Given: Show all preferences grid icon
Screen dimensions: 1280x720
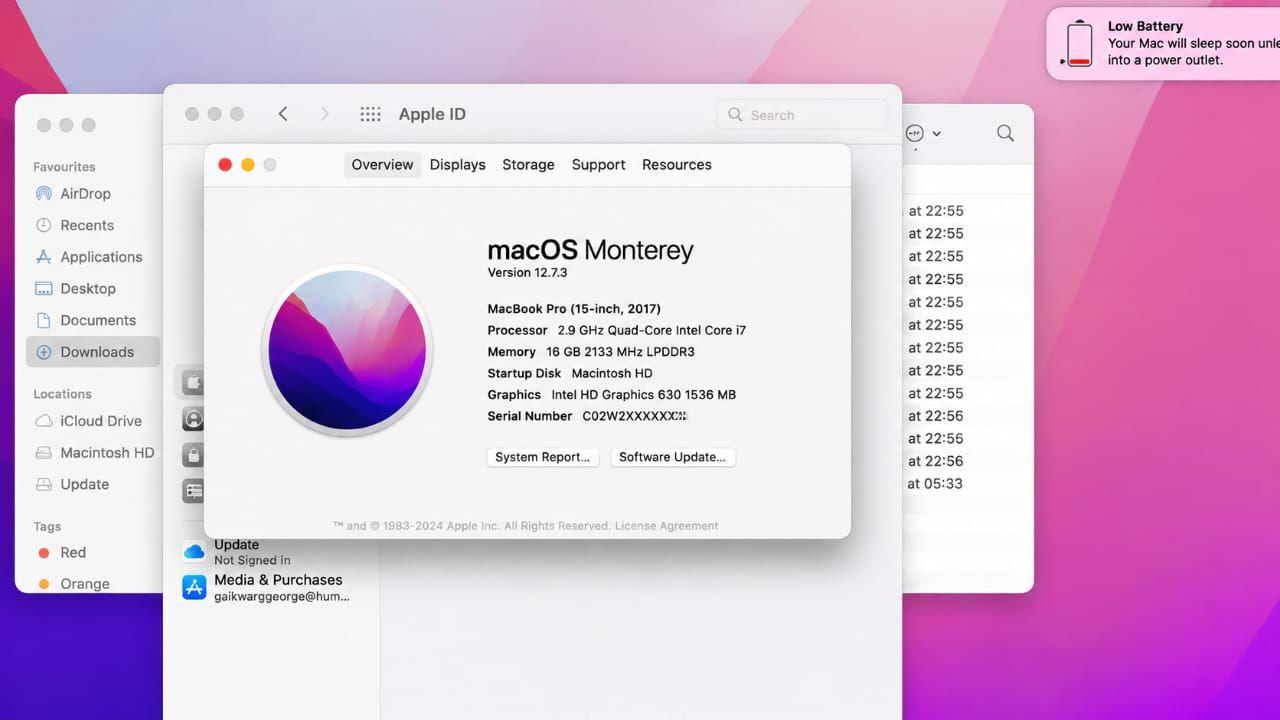Looking at the screenshot, I should point(370,114).
